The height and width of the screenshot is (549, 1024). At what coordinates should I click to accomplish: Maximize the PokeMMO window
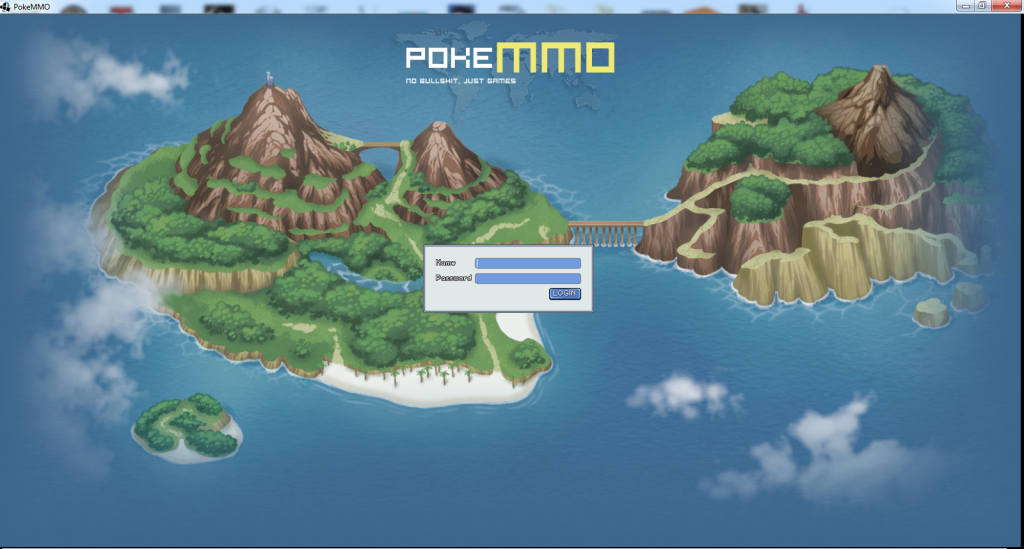[982, 5]
